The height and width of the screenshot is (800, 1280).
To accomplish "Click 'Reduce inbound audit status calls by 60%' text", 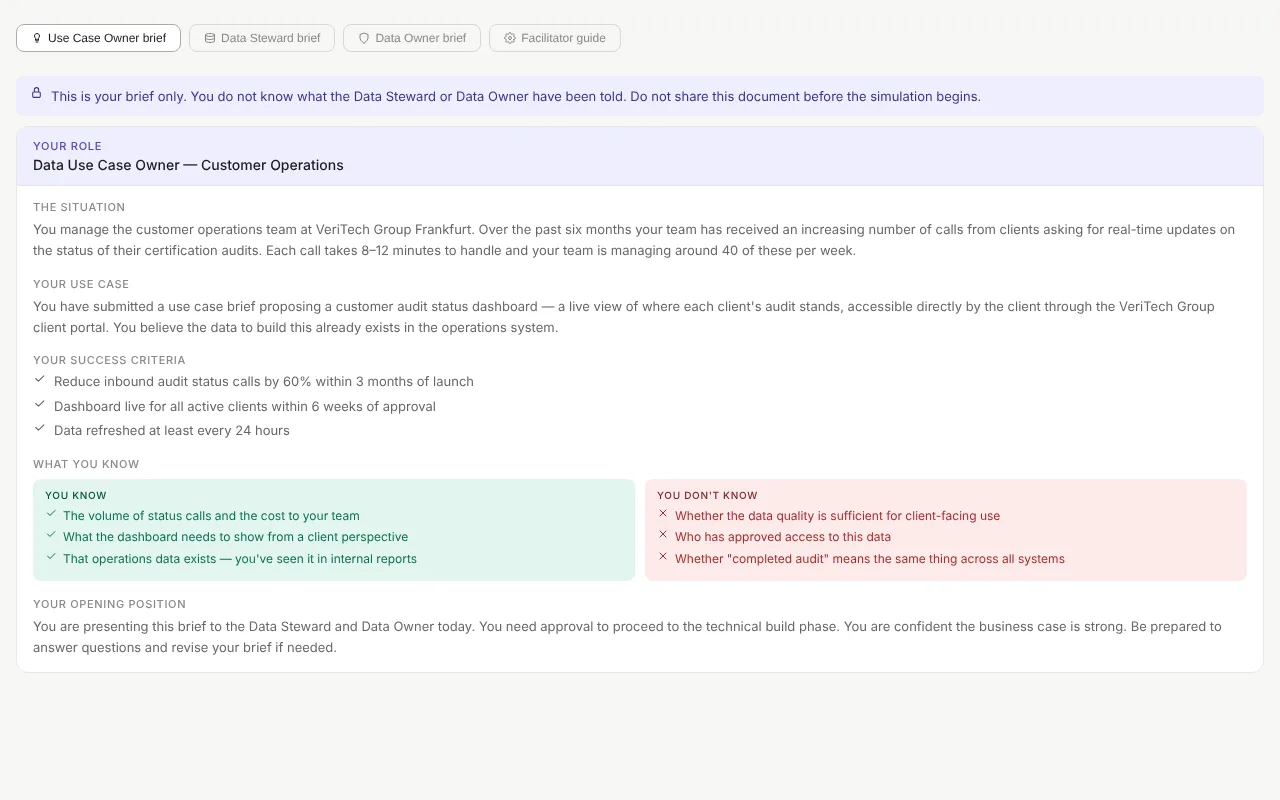I will tap(264, 381).
